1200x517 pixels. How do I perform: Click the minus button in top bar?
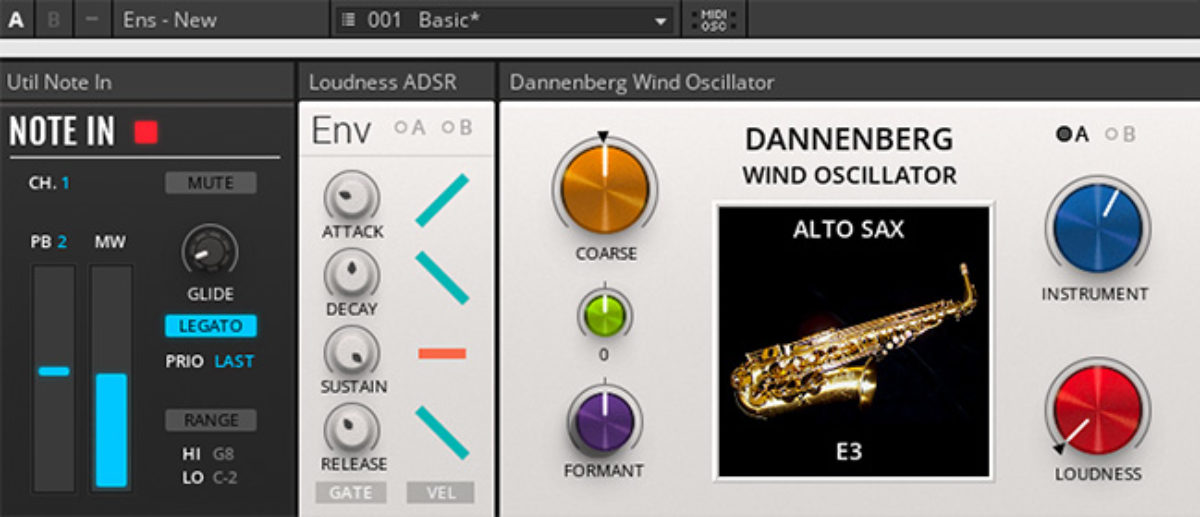[92, 19]
